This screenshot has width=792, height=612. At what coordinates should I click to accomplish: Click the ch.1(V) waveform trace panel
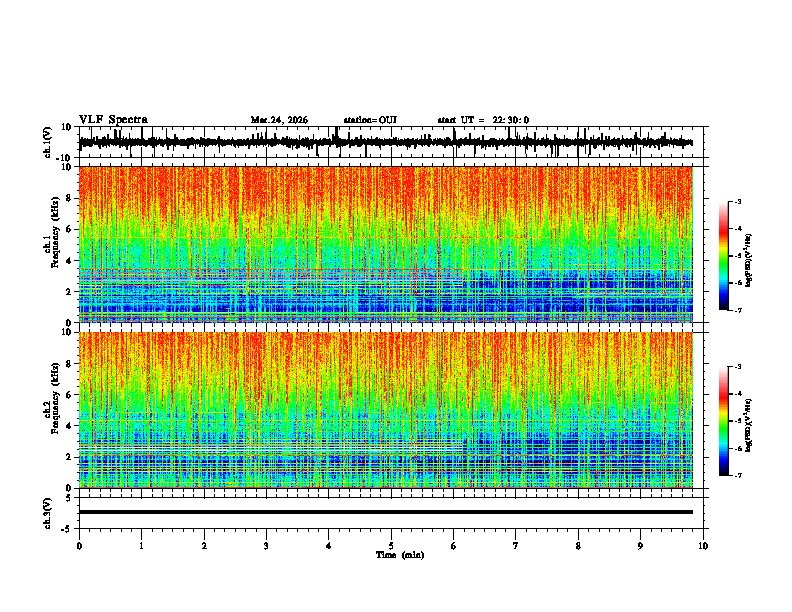(393, 142)
